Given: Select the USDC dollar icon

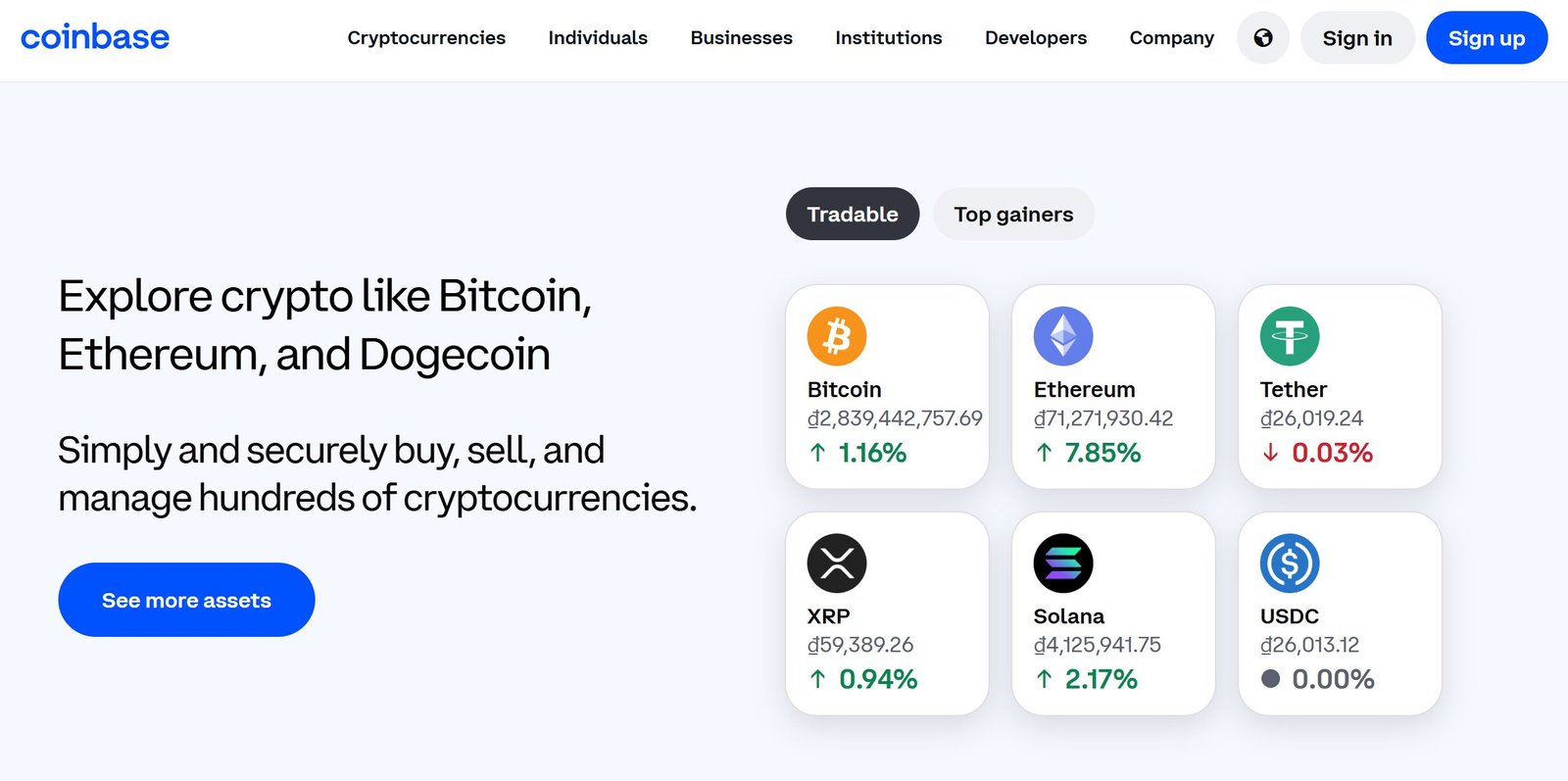Looking at the screenshot, I should tap(1291, 561).
